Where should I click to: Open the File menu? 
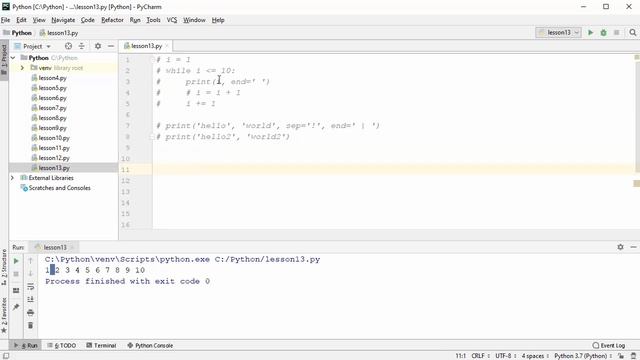point(5,20)
